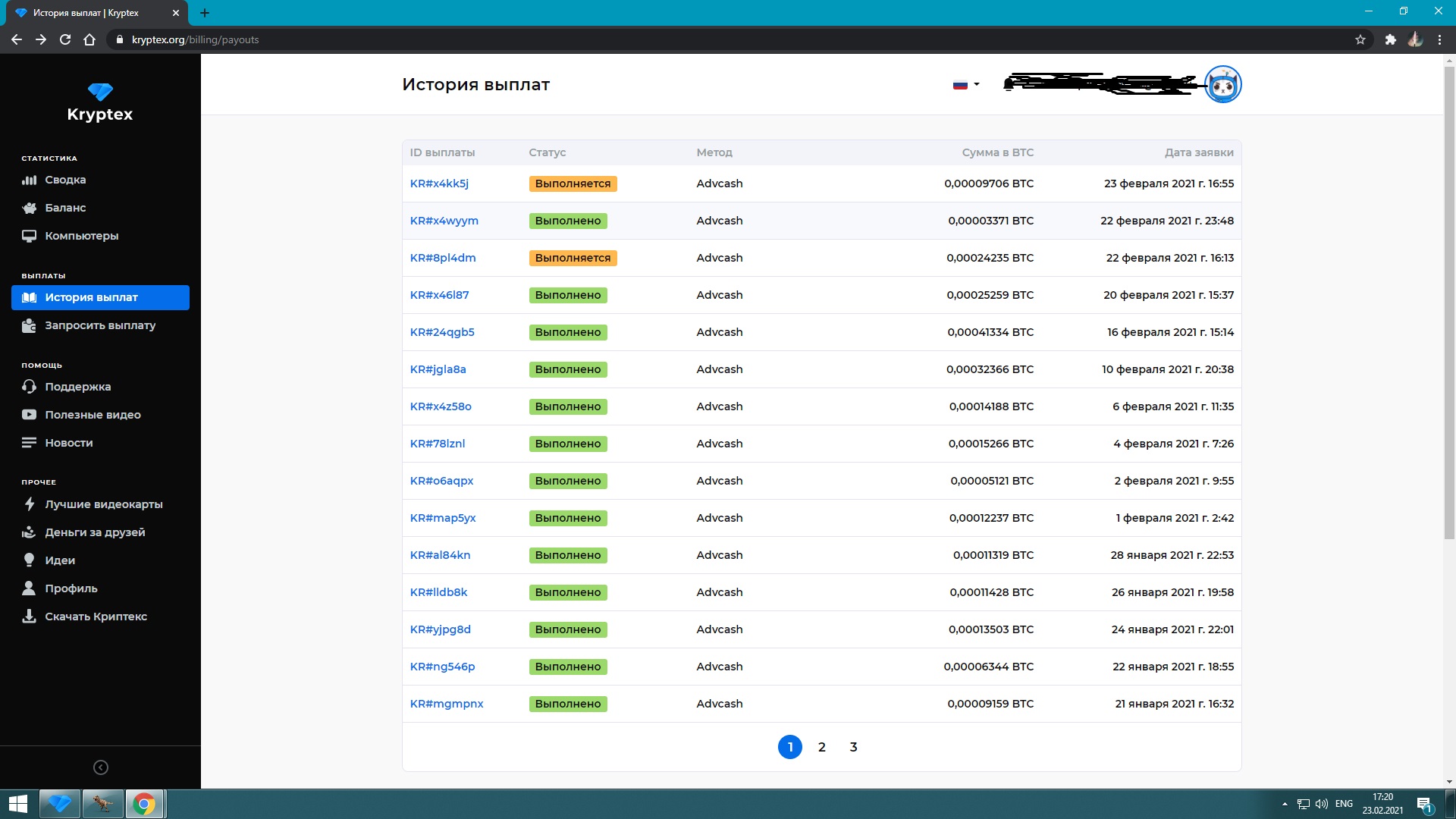
Task: Go to pagination page 2
Action: click(x=821, y=747)
